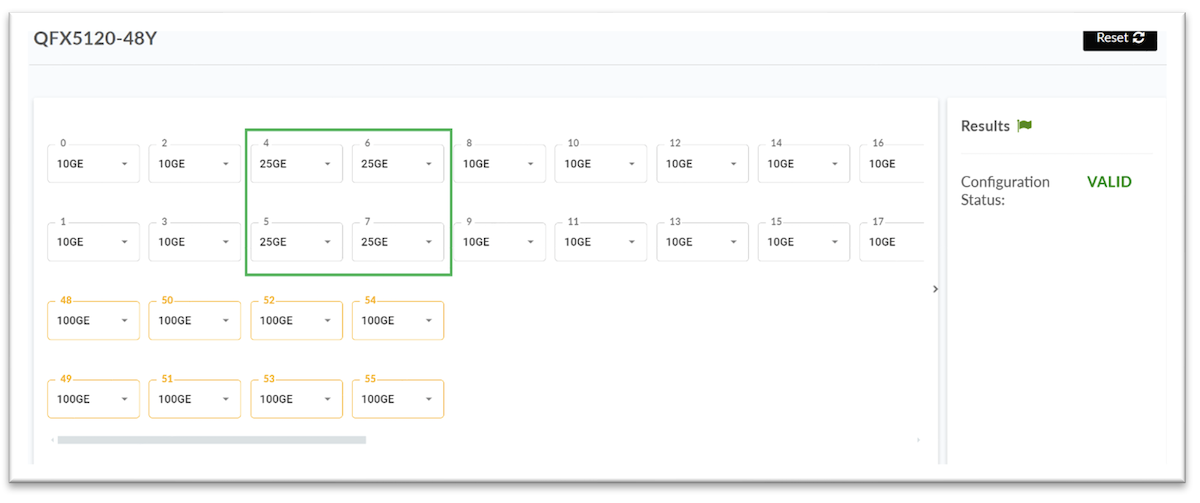1200x503 pixels.
Task: Open port 12 speed dropdown
Action: [702, 164]
